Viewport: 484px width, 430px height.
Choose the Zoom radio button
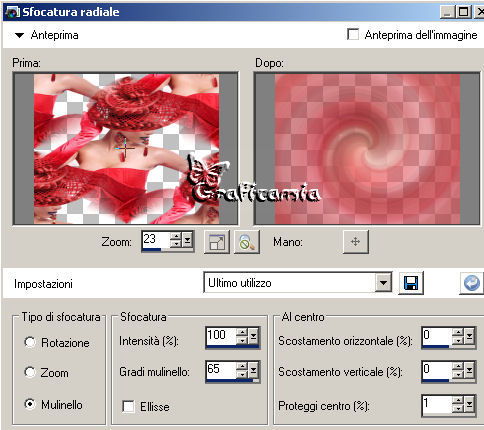[x=30, y=372]
